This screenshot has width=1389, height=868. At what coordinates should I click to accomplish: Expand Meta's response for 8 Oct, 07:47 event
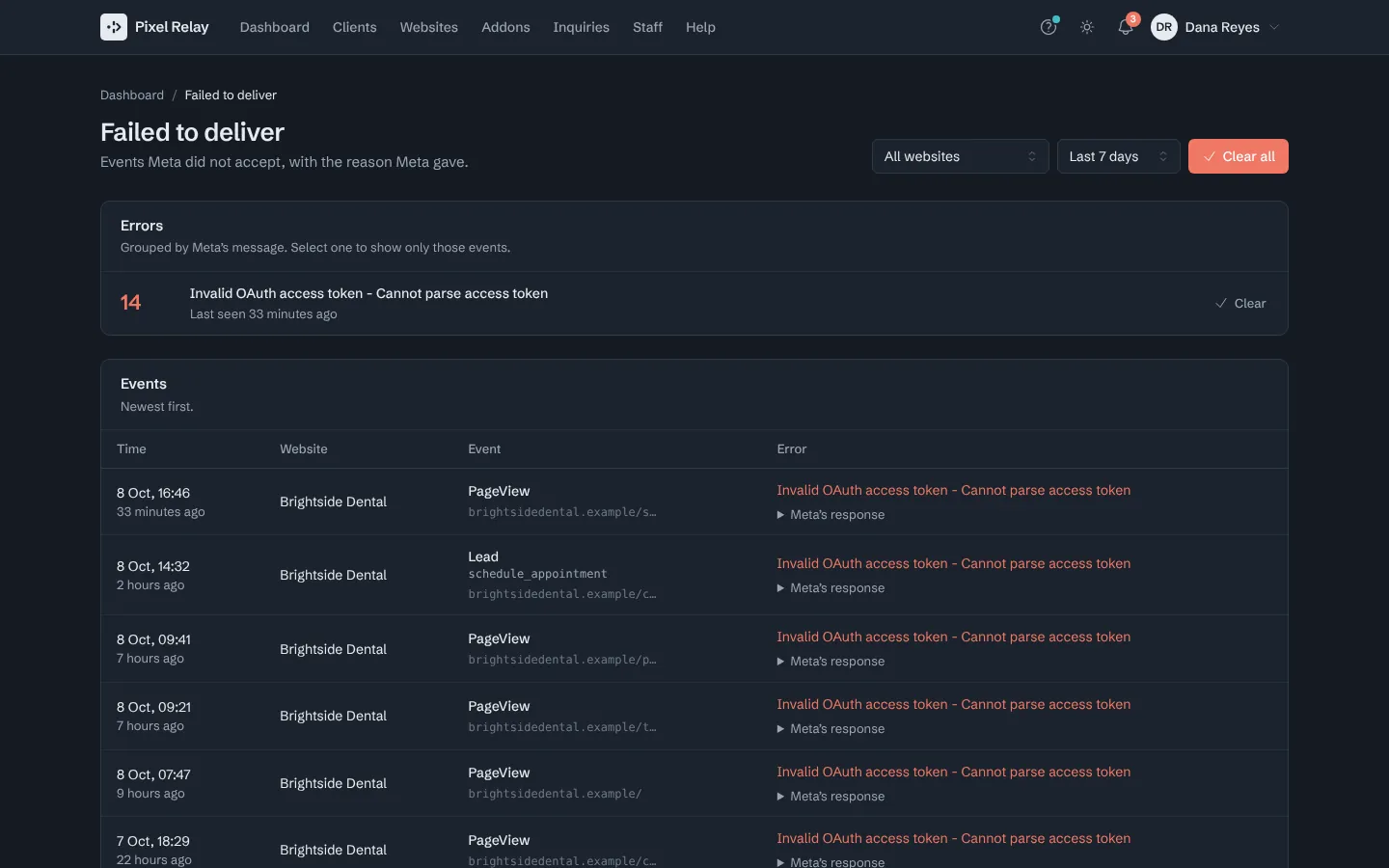[831, 797]
